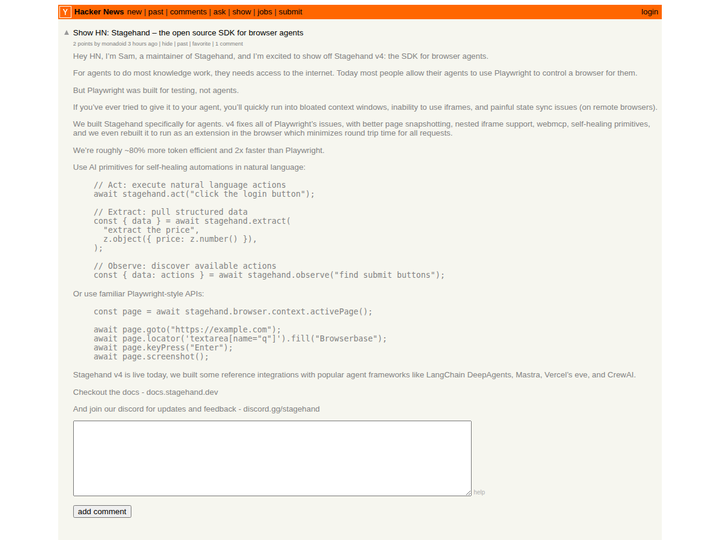The height and width of the screenshot is (540, 720).
Task: Open the show section
Action: click(242, 12)
